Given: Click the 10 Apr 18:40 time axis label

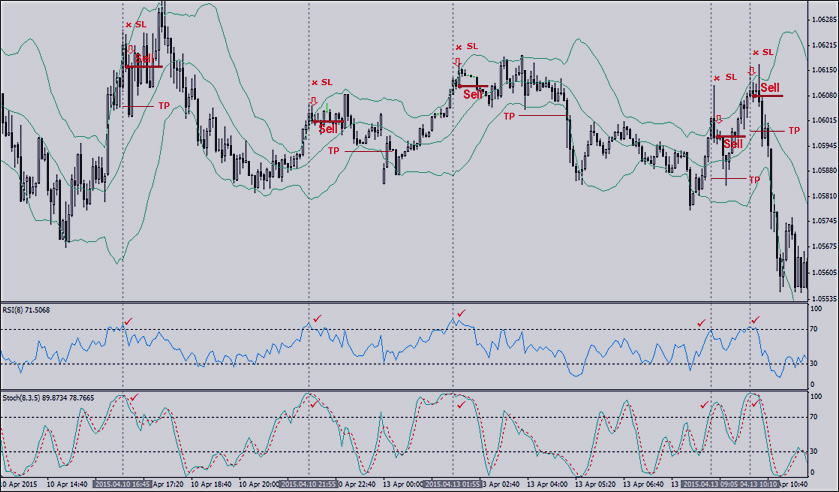Looking at the screenshot, I should pos(210,484).
